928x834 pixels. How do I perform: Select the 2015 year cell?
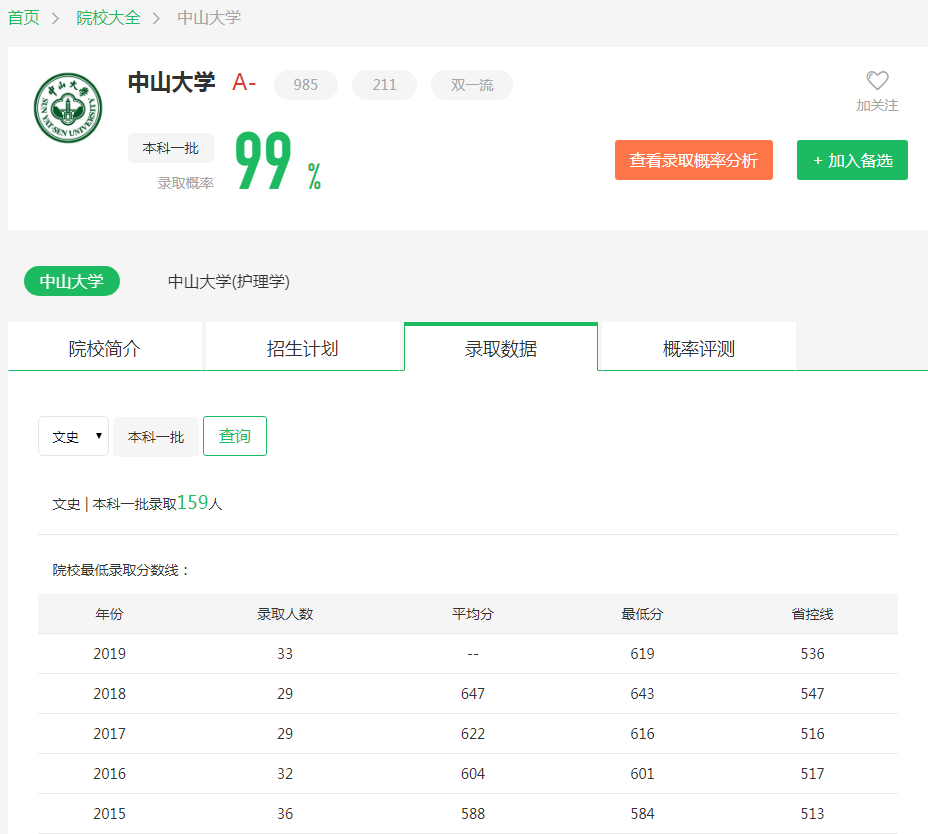coord(109,813)
